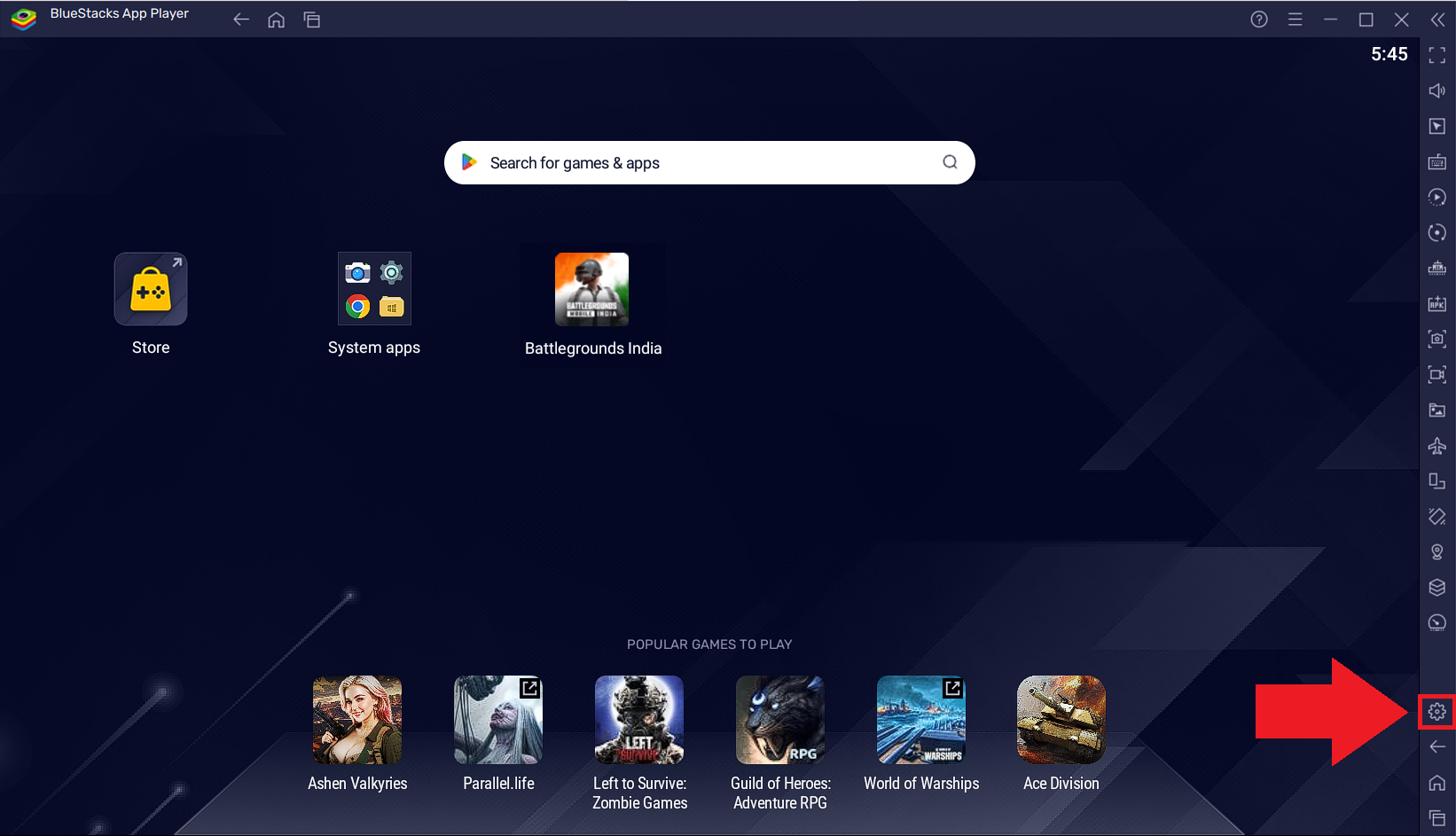The height and width of the screenshot is (836, 1456).
Task: Click the magnifier icon in search bar
Action: (950, 162)
